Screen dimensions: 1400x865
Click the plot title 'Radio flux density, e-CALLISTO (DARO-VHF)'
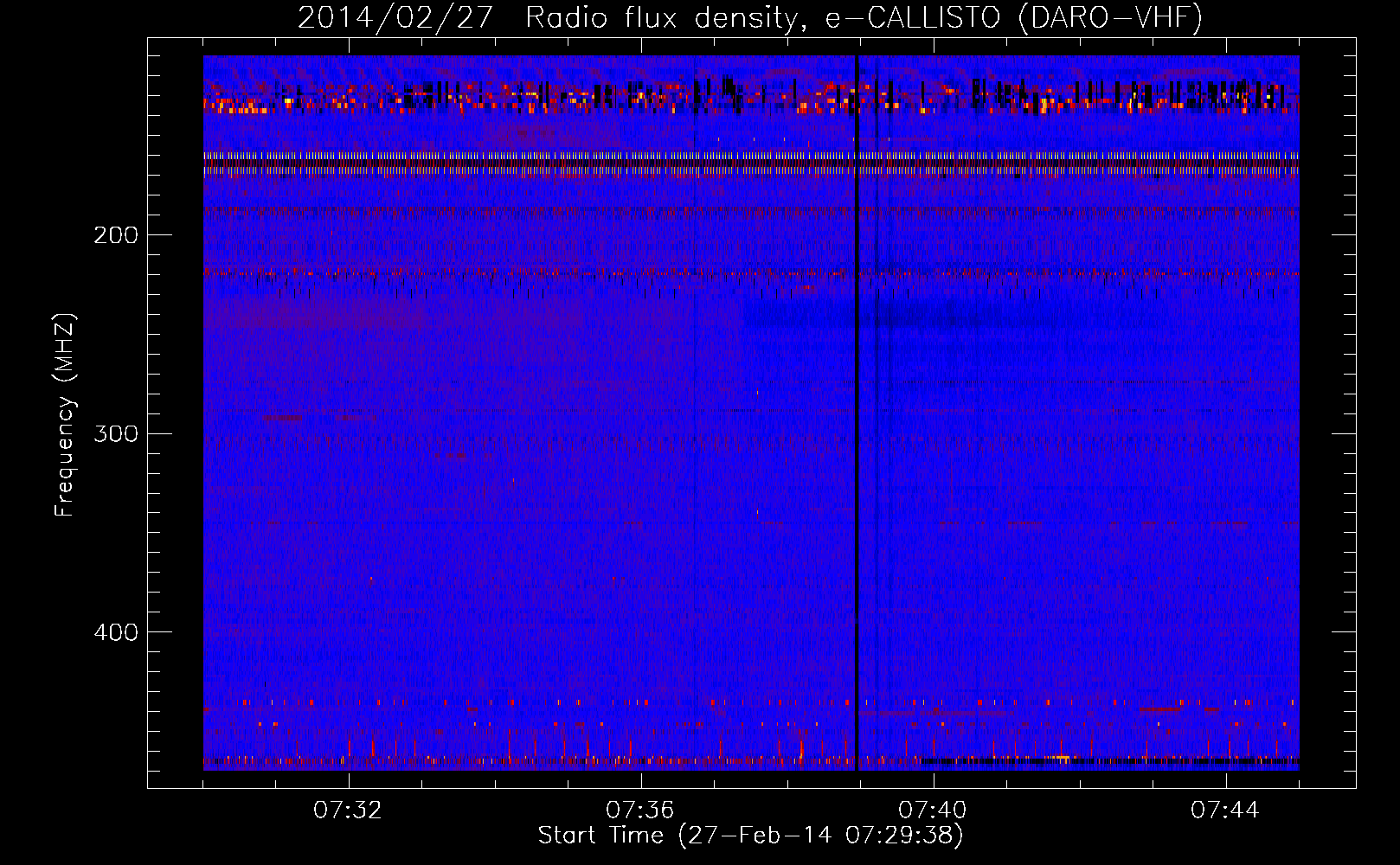coord(864,18)
